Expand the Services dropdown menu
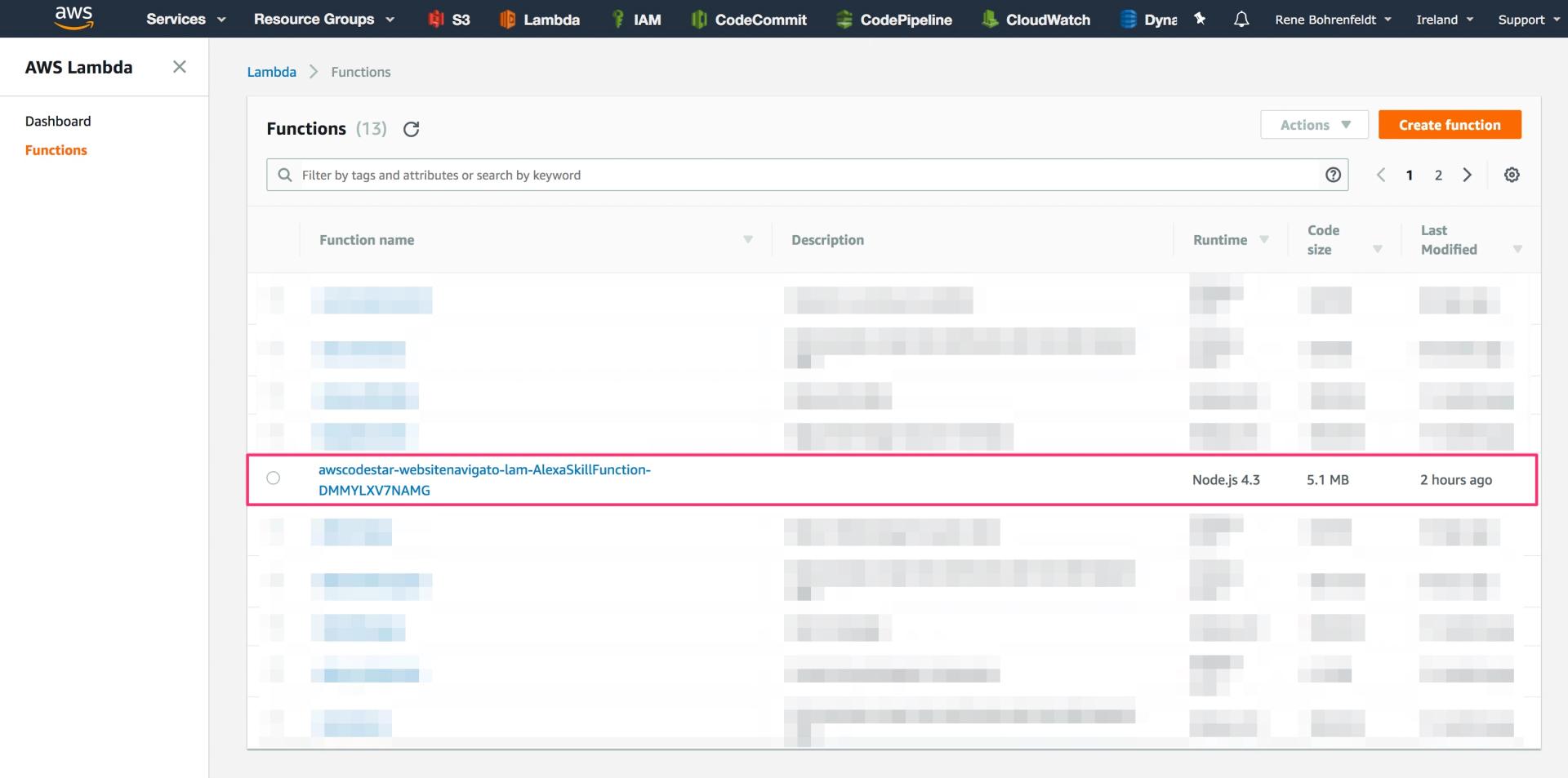The image size is (1568, 778). pos(185,20)
